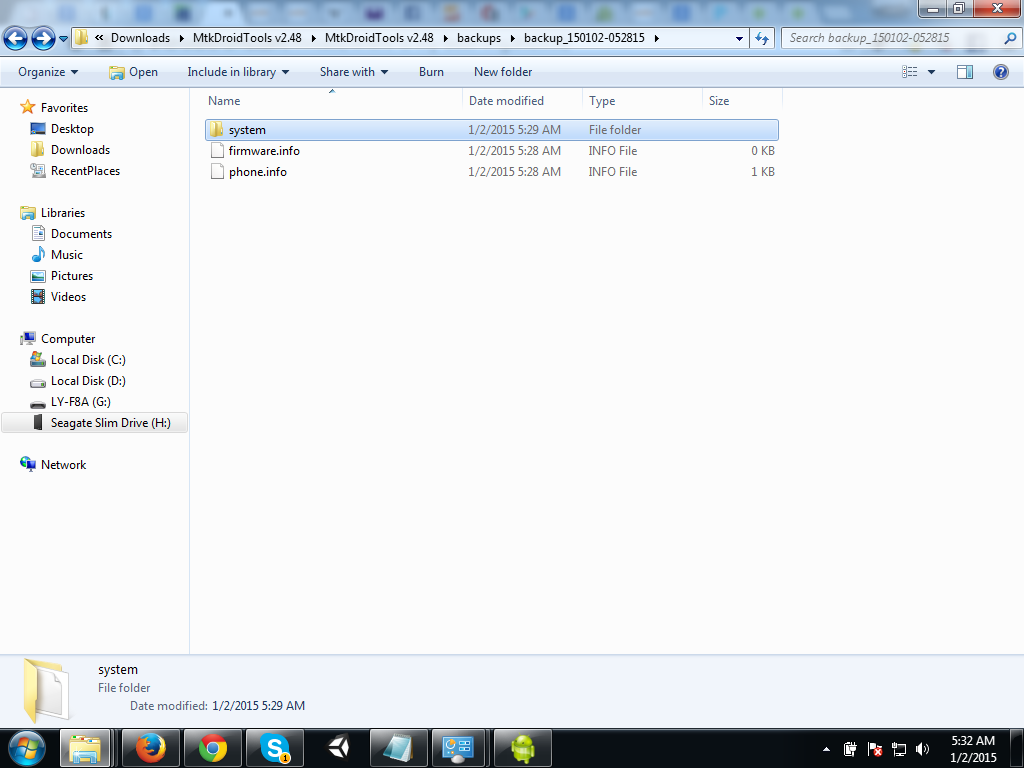This screenshot has height=768, width=1024.
Task: Click the green Android taskbar icon
Action: pyautogui.click(x=522, y=748)
